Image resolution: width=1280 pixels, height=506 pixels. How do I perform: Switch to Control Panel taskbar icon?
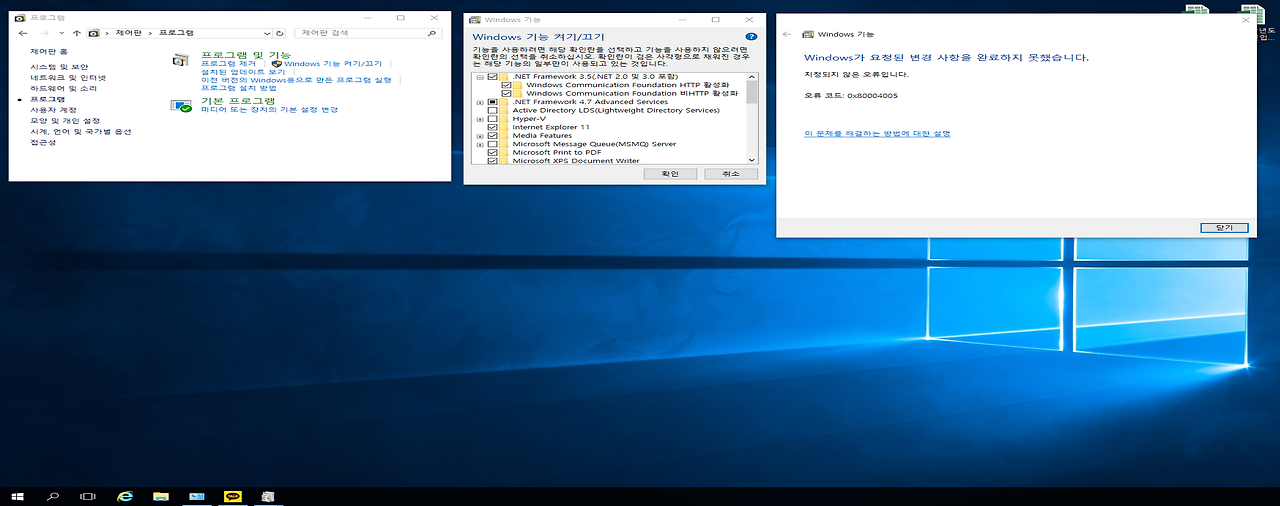[197, 496]
